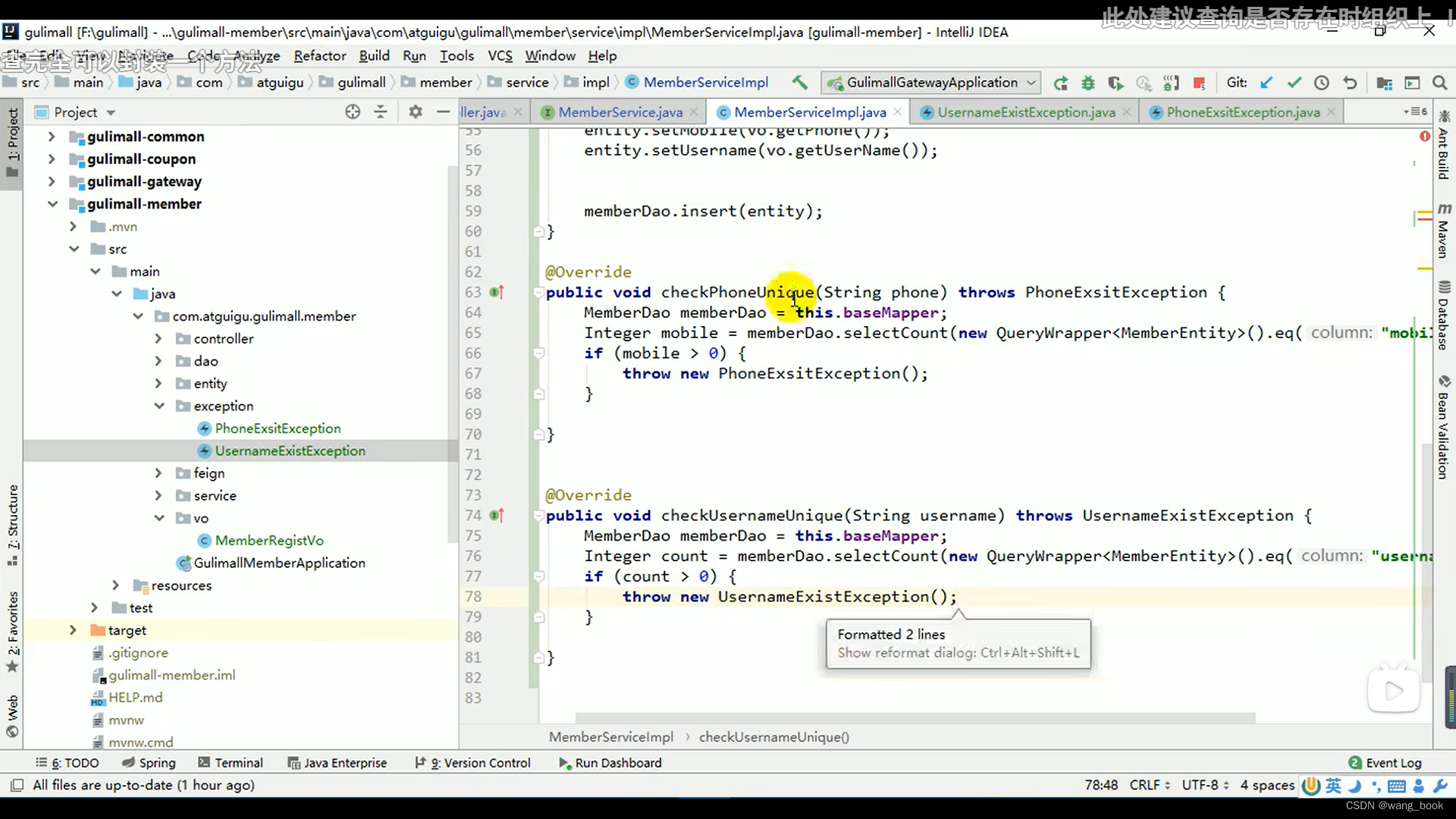
Task: Commit changes with the Git checkmark
Action: [1294, 83]
